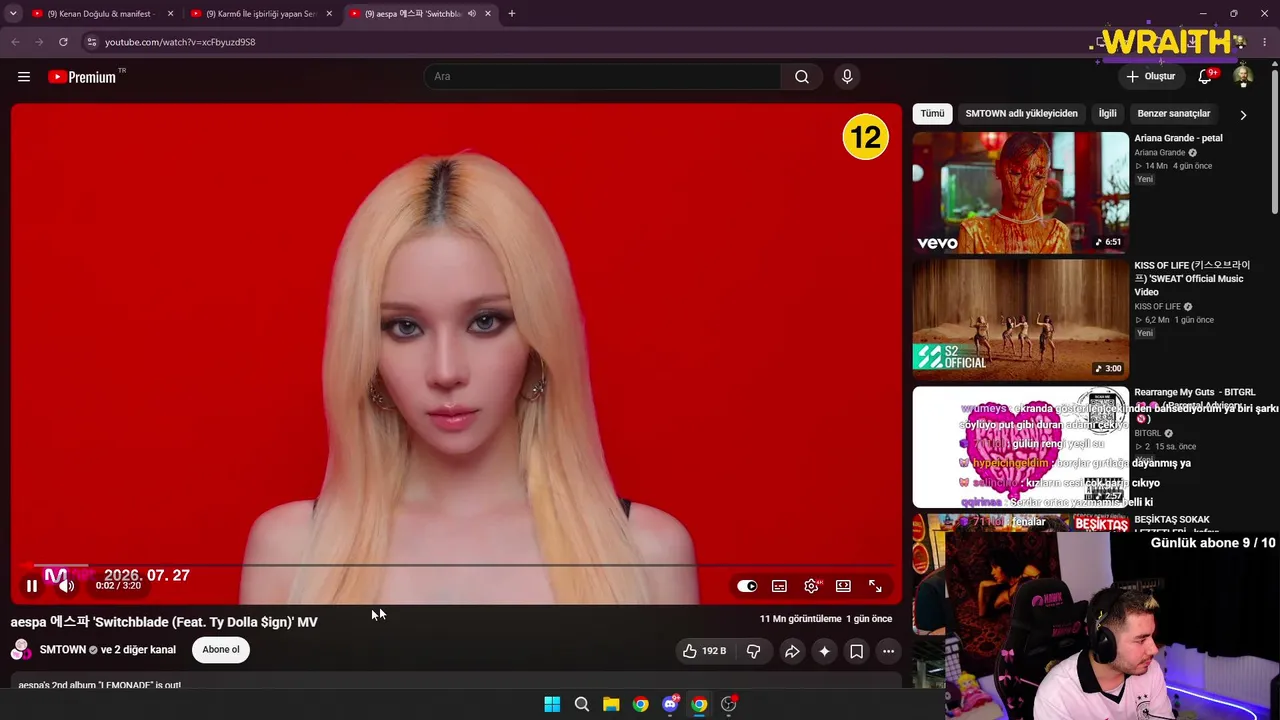
Task: Open the Oluştur create menu
Action: click(1150, 77)
